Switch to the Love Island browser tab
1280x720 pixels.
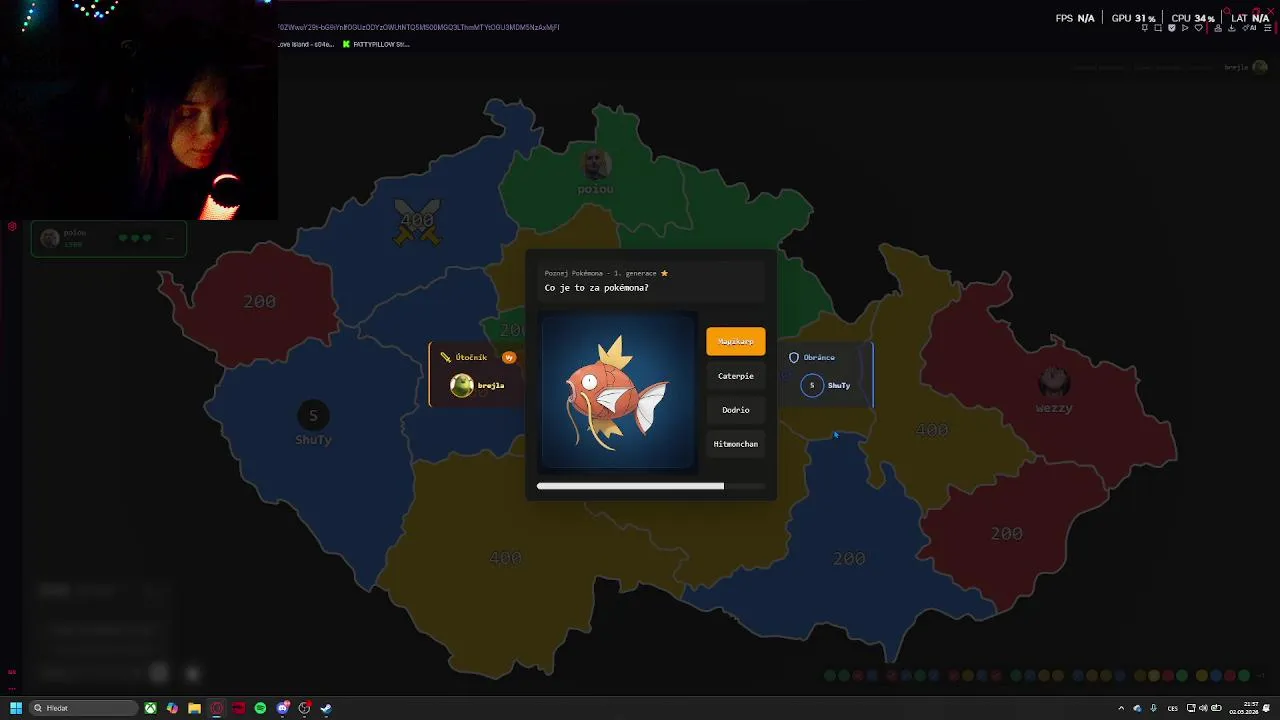click(306, 44)
